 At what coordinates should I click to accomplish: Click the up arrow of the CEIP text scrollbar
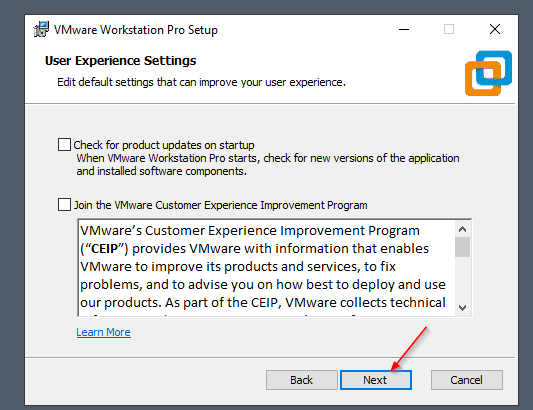coord(462,229)
